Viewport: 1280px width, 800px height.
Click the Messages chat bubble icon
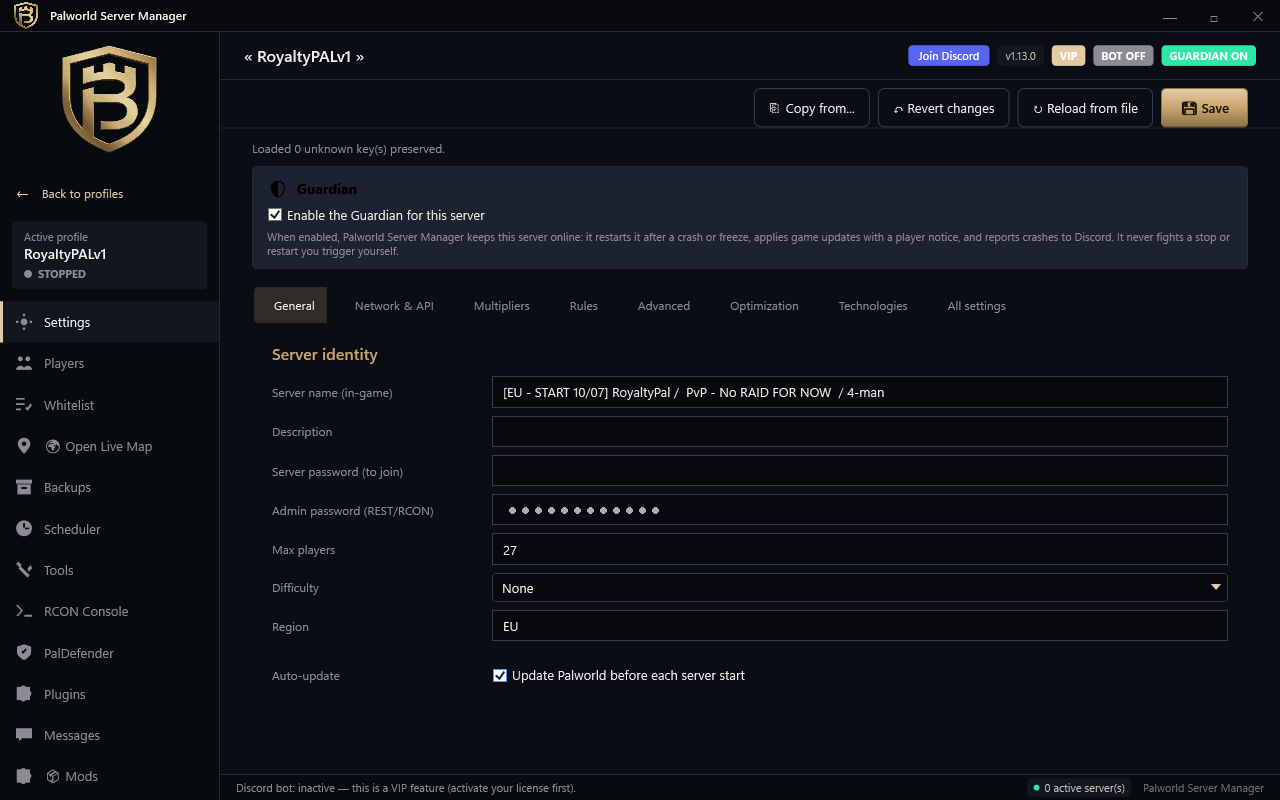point(24,735)
